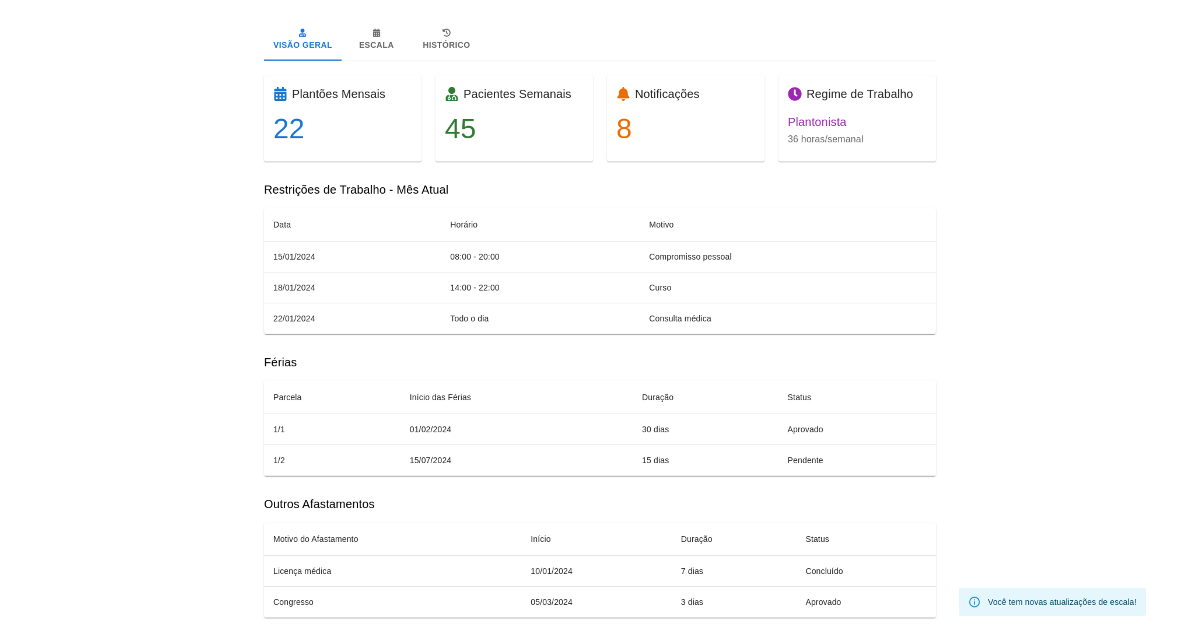Click the calendar icon beside Plantões Mensais
This screenshot has height=630, width=1200.
tap(280, 94)
